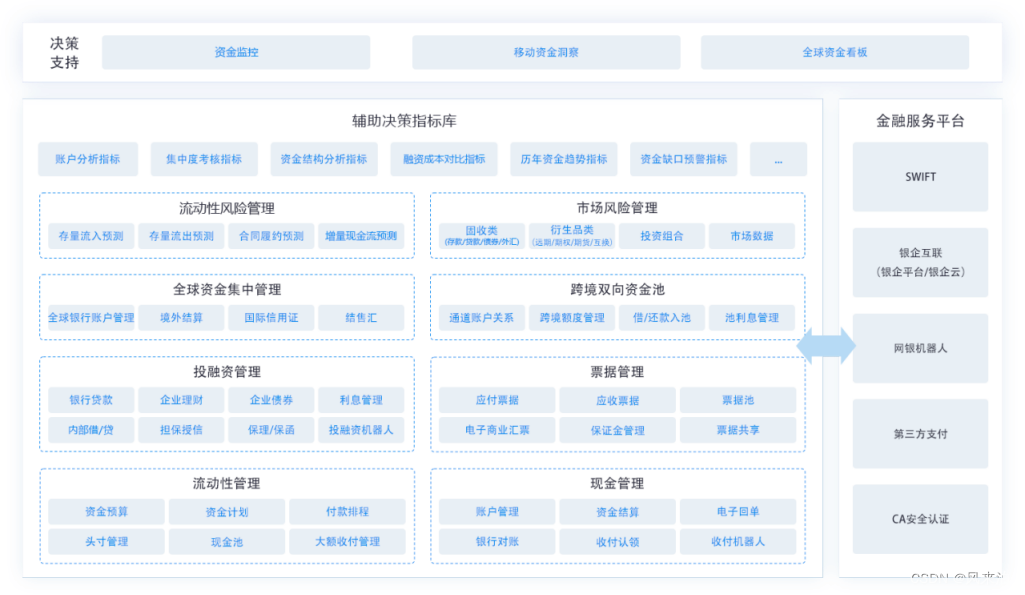Choose 利息管理 under 投融资管理
The image size is (1025, 595).
click(361, 400)
